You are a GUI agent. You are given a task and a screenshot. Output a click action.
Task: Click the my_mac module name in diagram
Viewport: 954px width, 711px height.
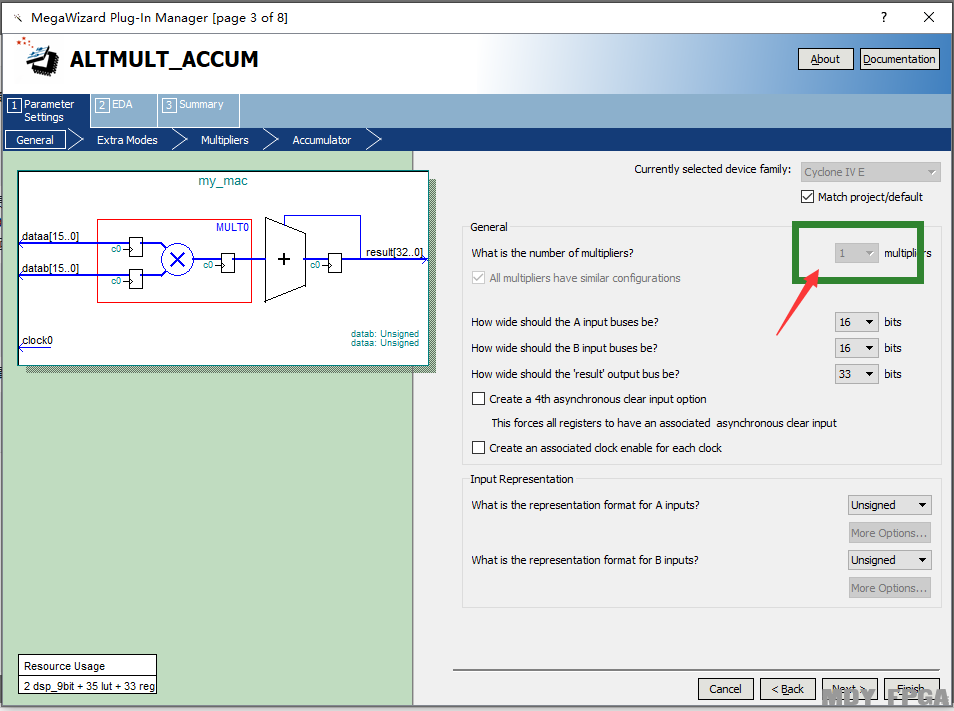[x=223, y=181]
